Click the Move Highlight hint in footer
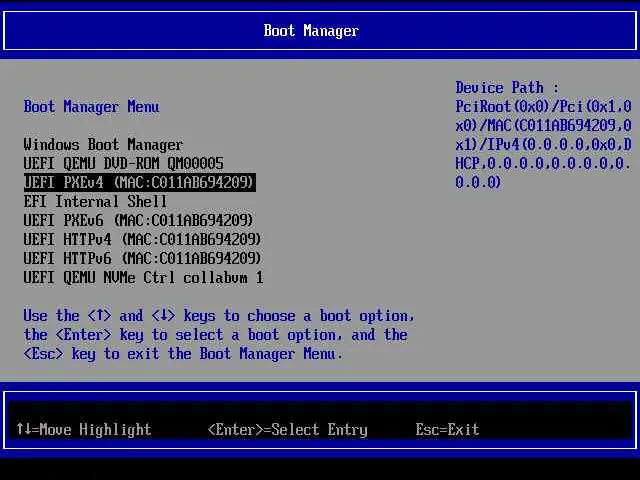The width and height of the screenshot is (640, 480). tap(84, 429)
